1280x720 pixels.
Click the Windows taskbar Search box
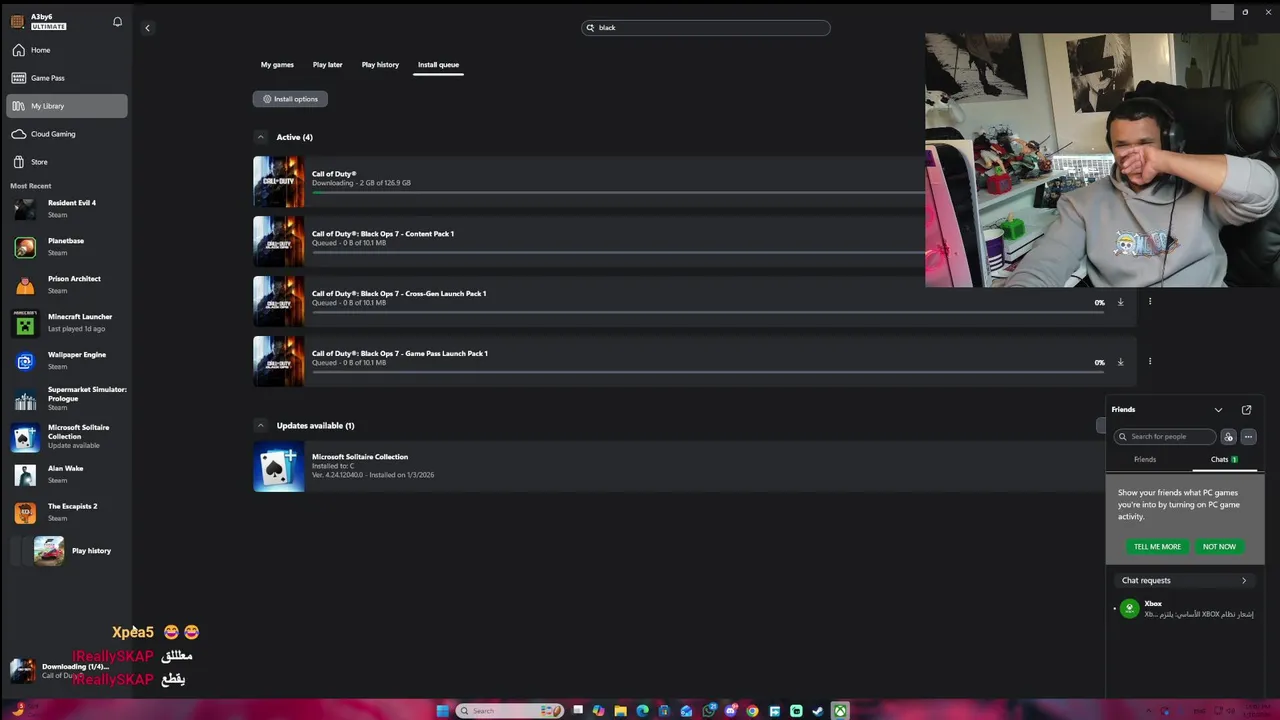pyautogui.click(x=509, y=711)
